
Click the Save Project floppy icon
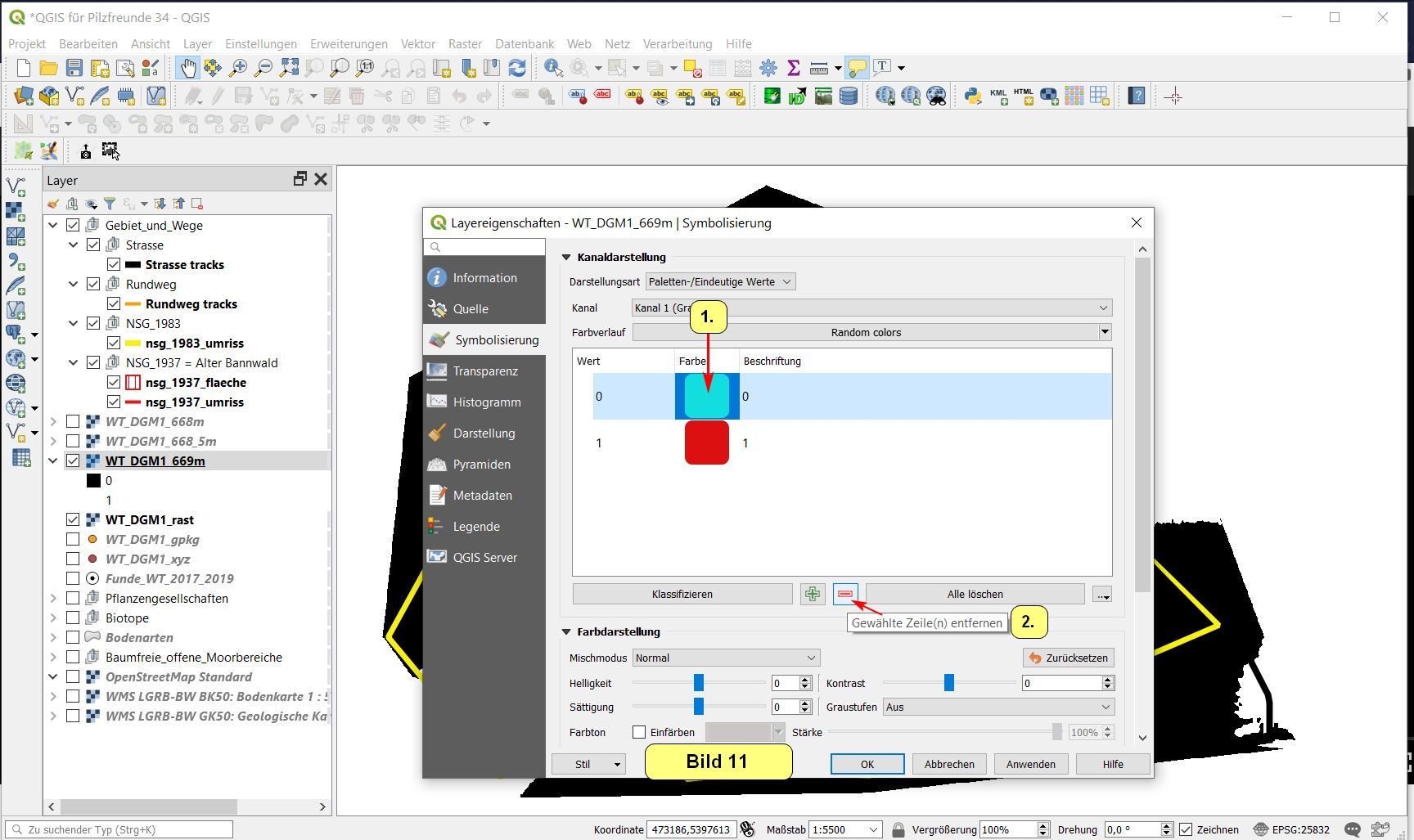[x=74, y=68]
